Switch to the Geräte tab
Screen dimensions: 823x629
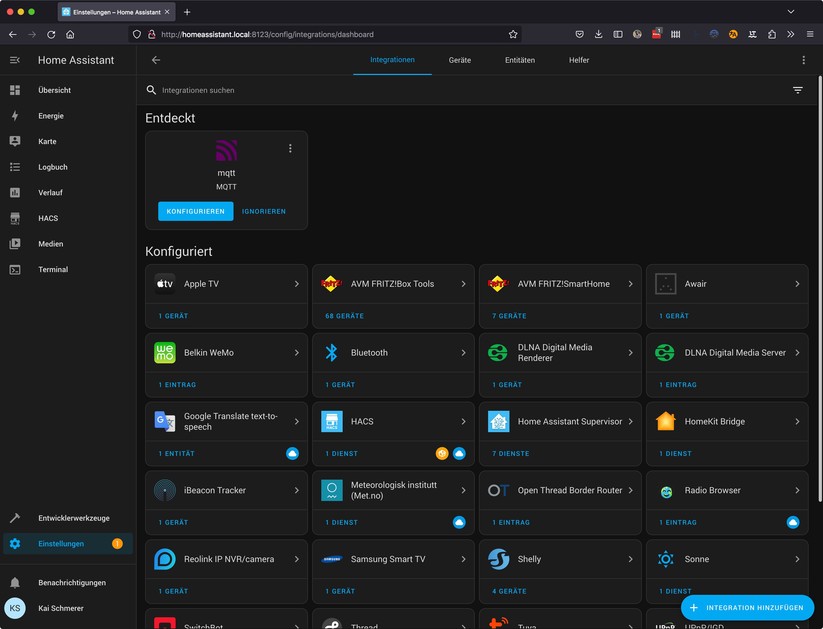[x=459, y=60]
